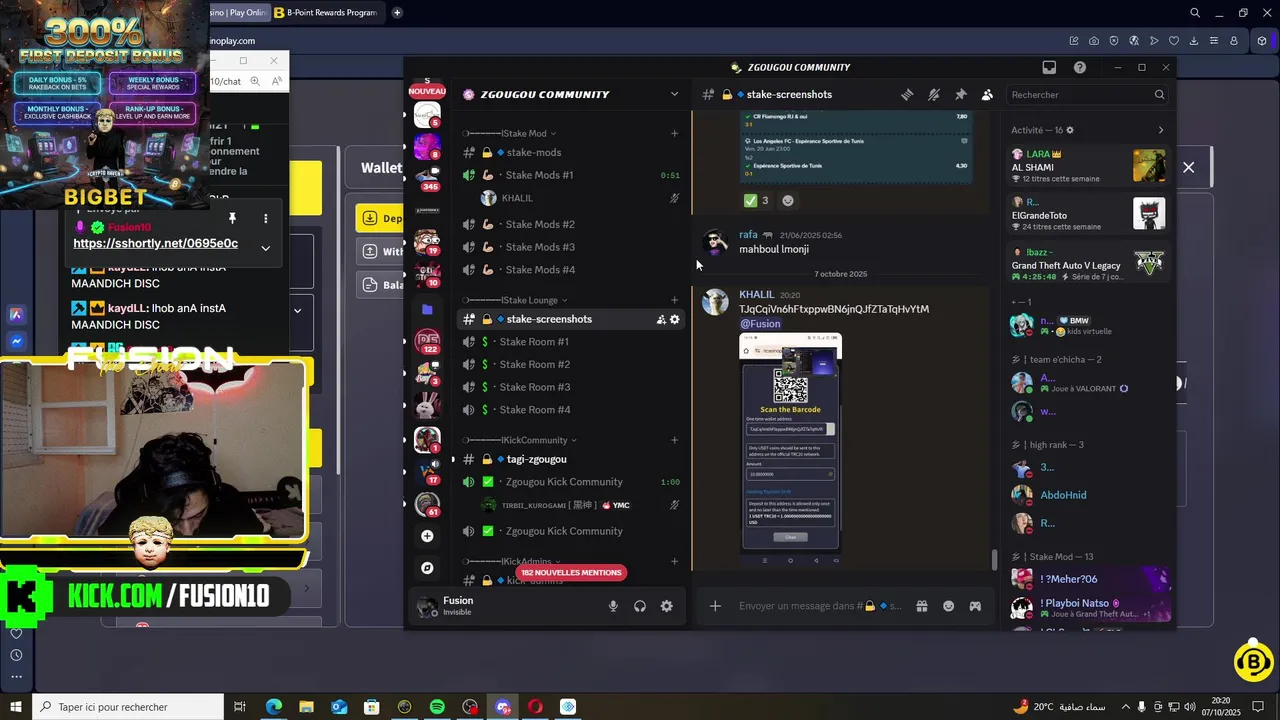Toggle notification settings bell in channel header

[934, 95]
